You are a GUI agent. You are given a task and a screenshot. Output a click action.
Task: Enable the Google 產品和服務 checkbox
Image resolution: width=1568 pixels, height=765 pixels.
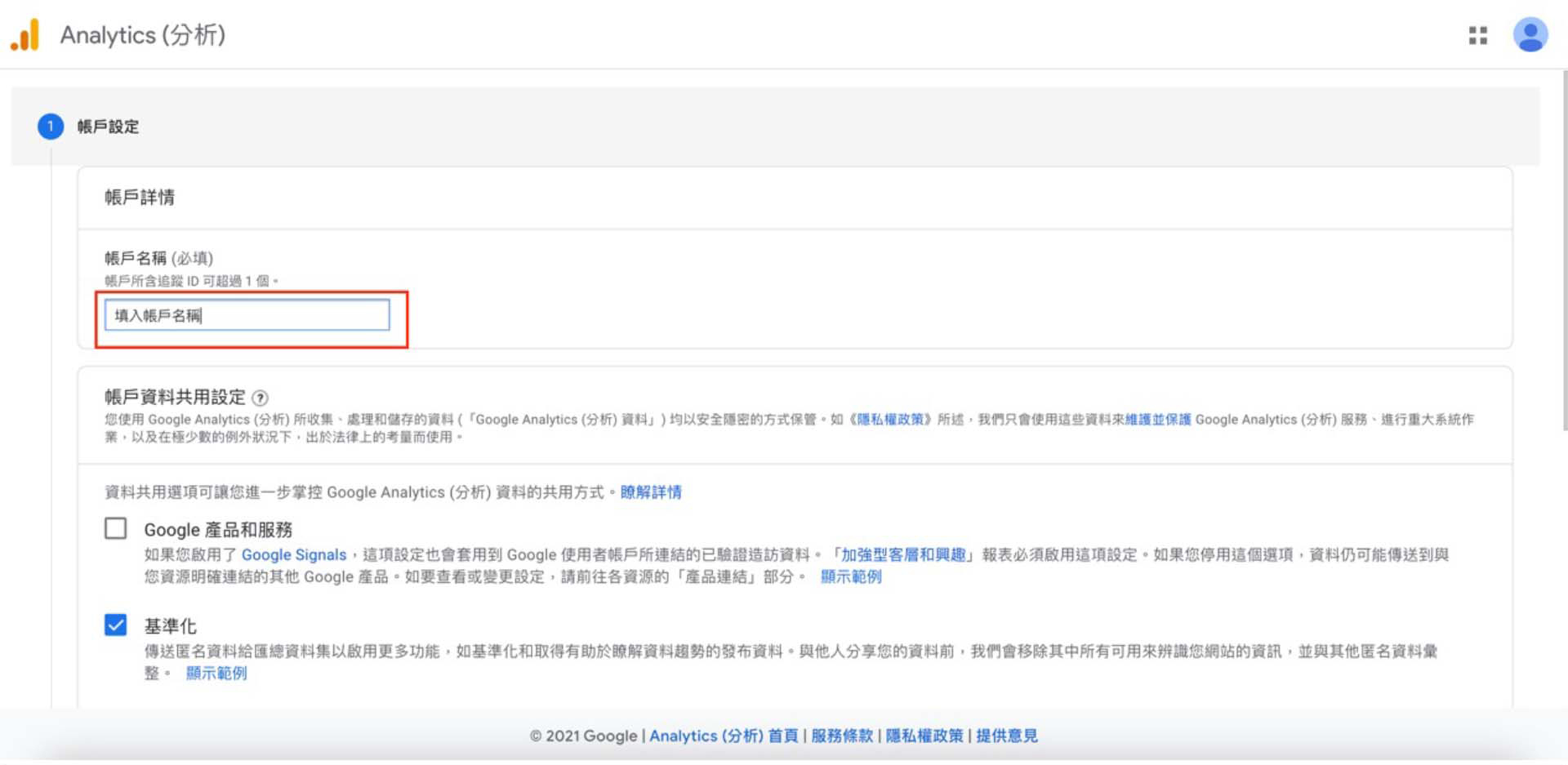[116, 528]
